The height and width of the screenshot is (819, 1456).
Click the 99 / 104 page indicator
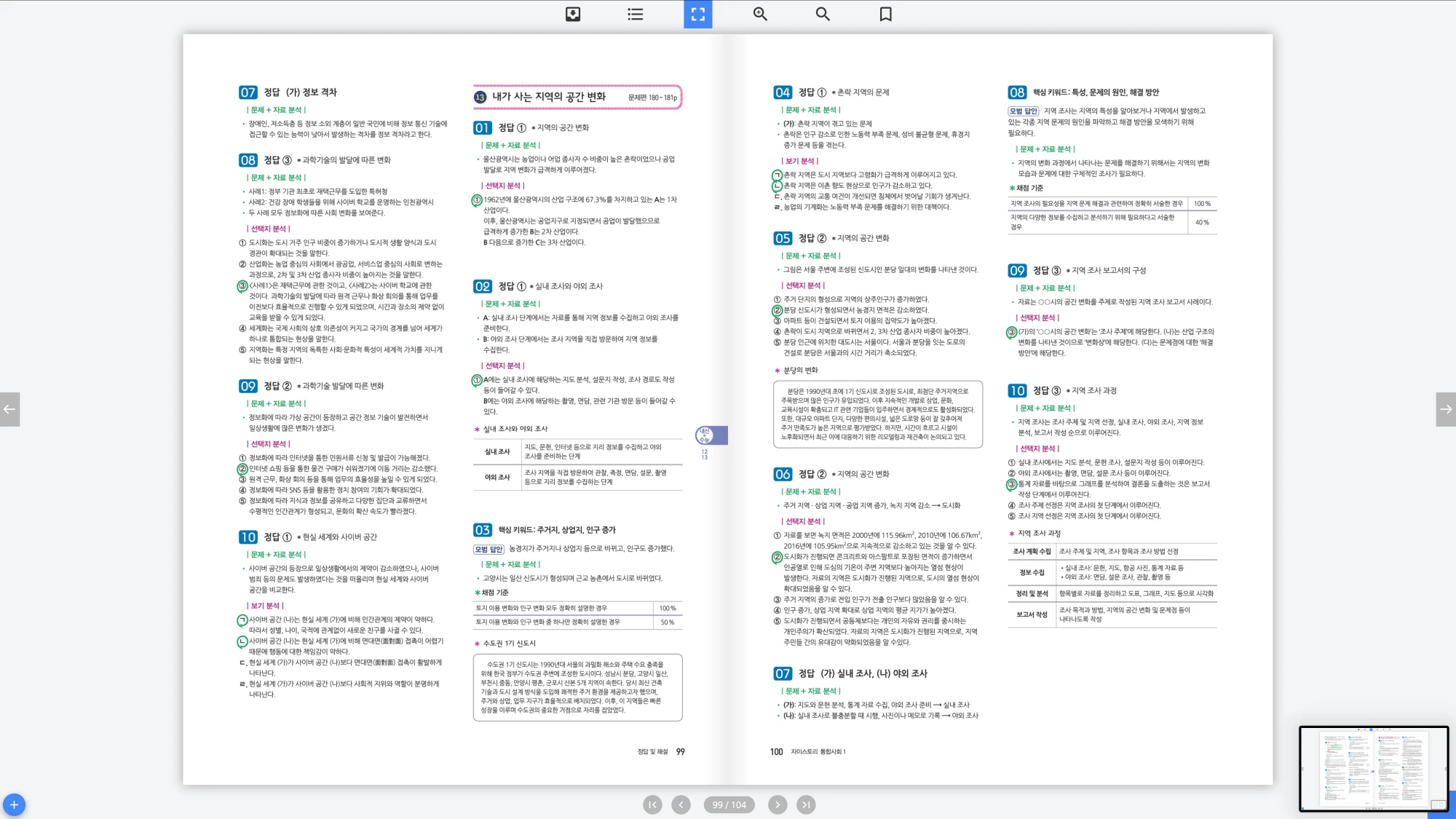[x=729, y=804]
